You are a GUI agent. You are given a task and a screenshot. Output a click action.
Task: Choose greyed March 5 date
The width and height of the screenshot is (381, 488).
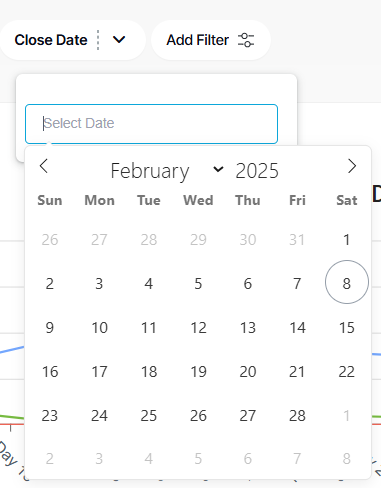[198, 459]
